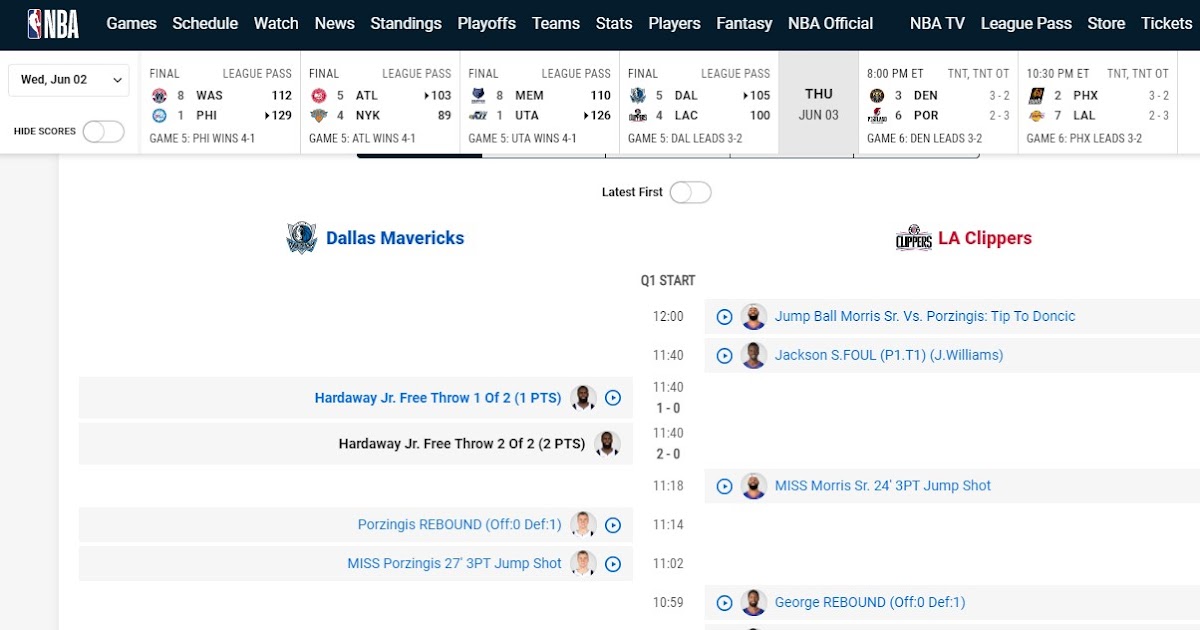This screenshot has height=630, width=1200.
Task: Click the LEAGUE PASS link on the MEM-UTA game
Action: pos(576,73)
